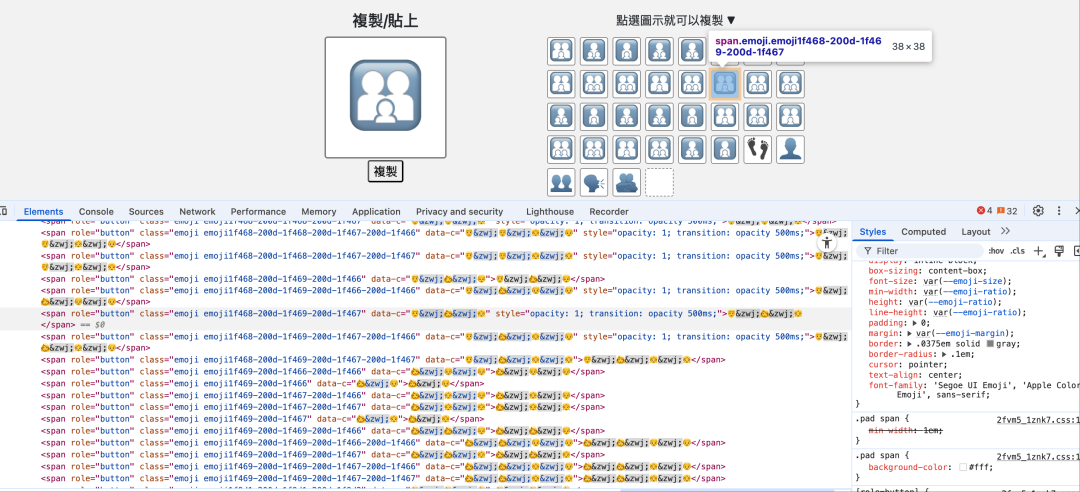Click the empty dashed emoji slot
The image size is (1080, 492).
pyautogui.click(x=659, y=182)
